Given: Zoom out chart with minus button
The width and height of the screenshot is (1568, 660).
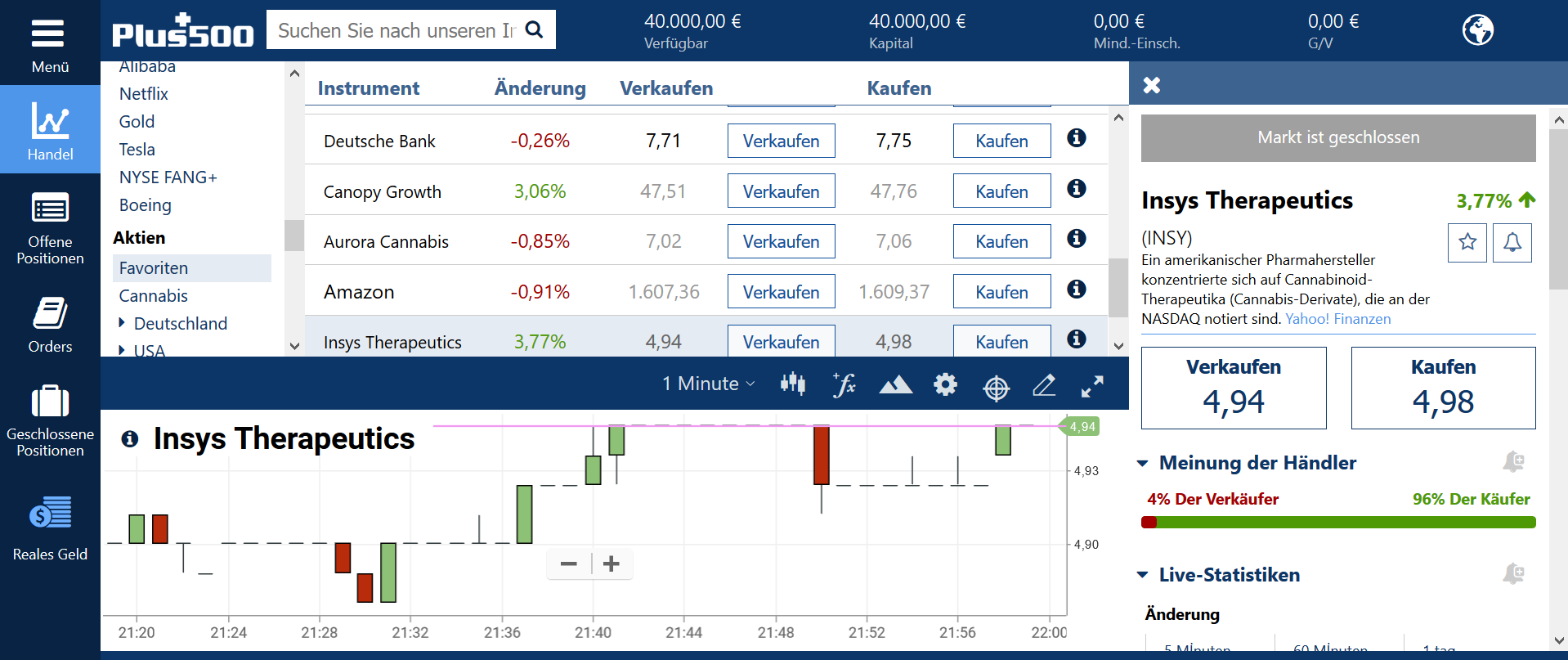Looking at the screenshot, I should click(x=569, y=563).
